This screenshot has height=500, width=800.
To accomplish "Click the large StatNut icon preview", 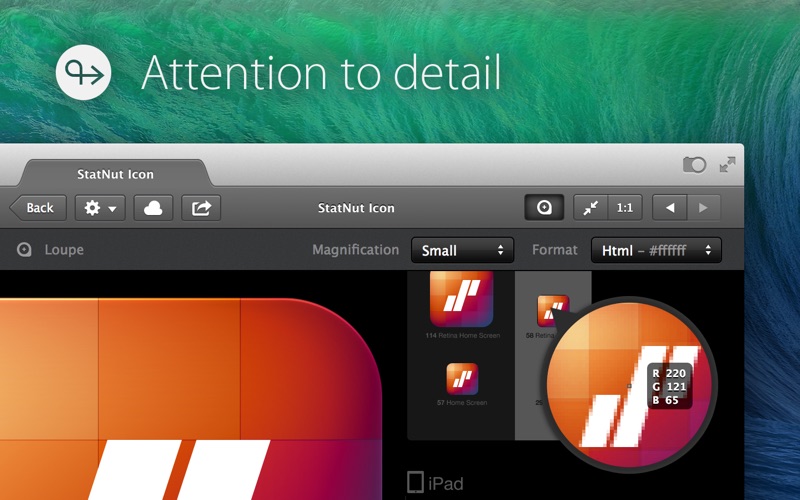I will coord(190,399).
